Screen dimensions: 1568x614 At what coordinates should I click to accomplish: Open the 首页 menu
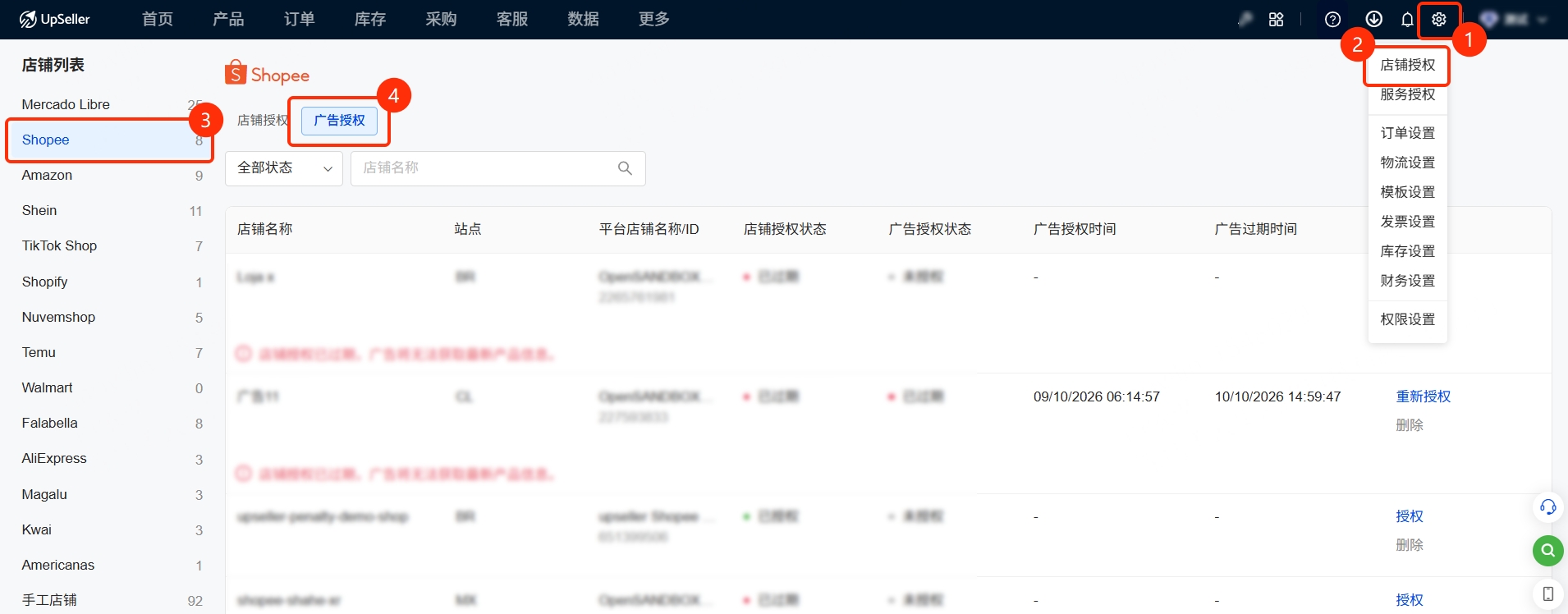[x=157, y=19]
